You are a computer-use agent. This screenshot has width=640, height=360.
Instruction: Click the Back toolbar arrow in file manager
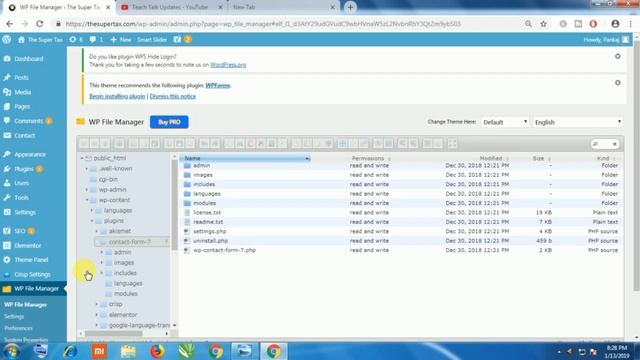click(84, 144)
